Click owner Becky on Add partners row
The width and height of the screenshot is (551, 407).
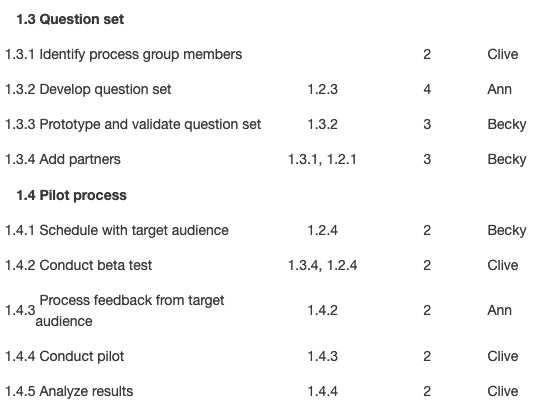(x=507, y=160)
